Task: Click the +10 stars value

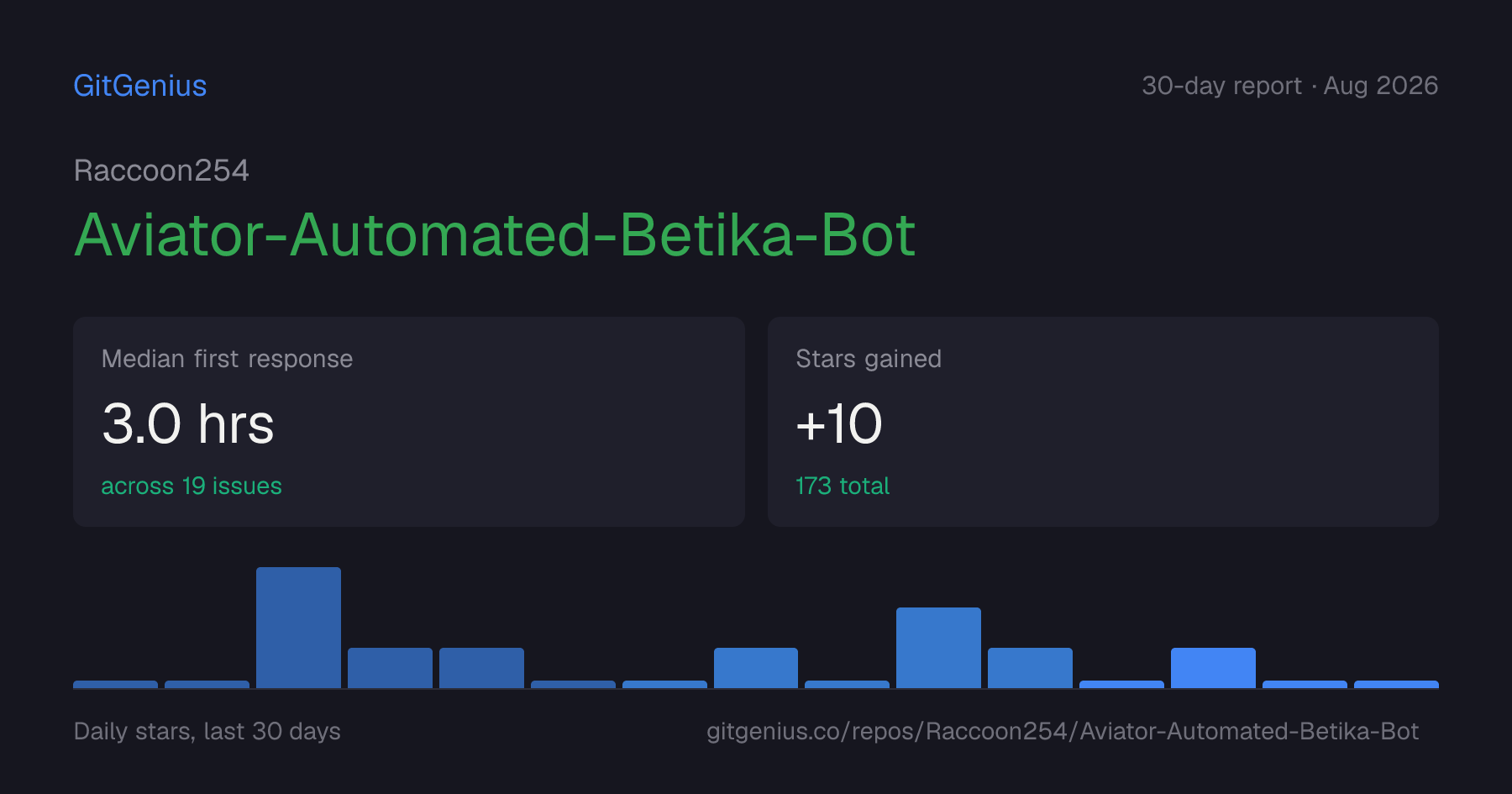Action: pyautogui.click(x=839, y=423)
